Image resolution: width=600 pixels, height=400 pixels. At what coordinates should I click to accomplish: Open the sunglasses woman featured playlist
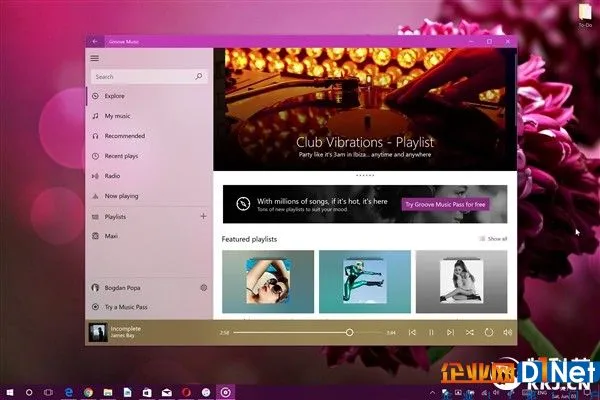(268, 282)
